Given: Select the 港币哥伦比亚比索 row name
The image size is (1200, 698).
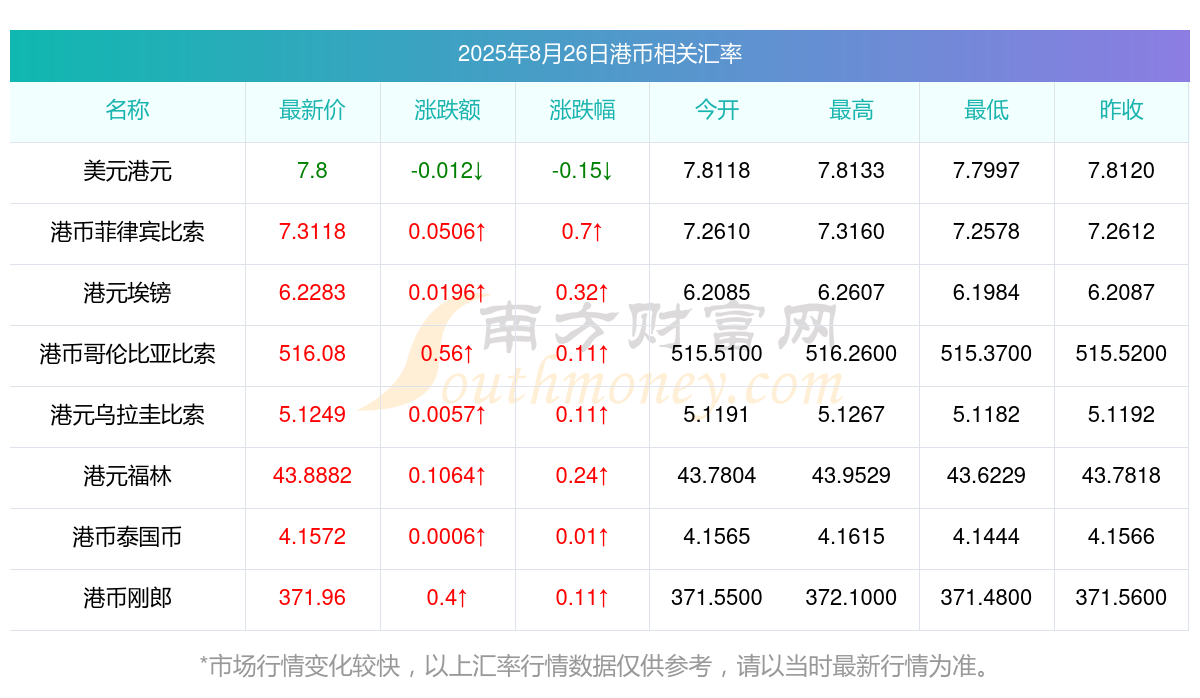Looking at the screenshot, I should tap(128, 354).
